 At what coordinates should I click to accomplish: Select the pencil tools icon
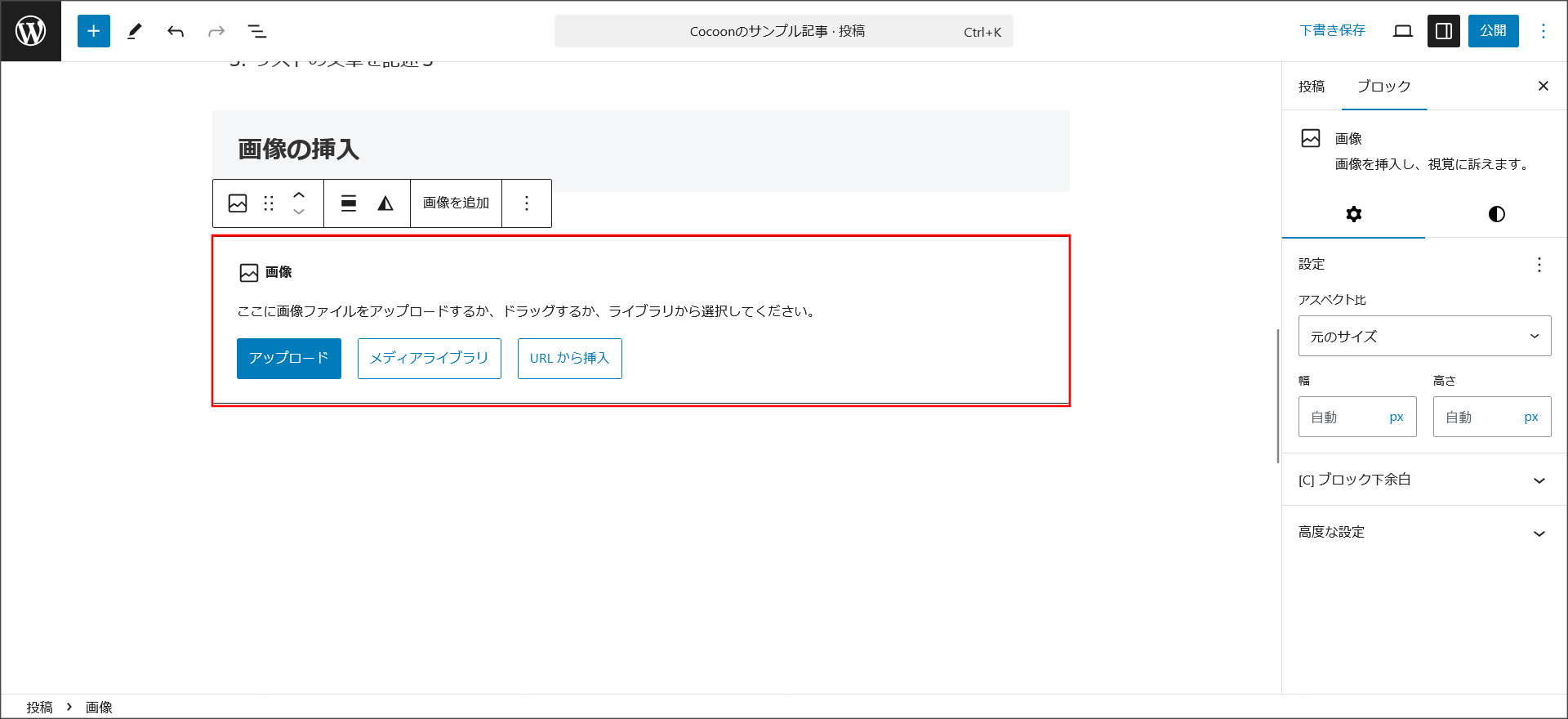tap(135, 31)
